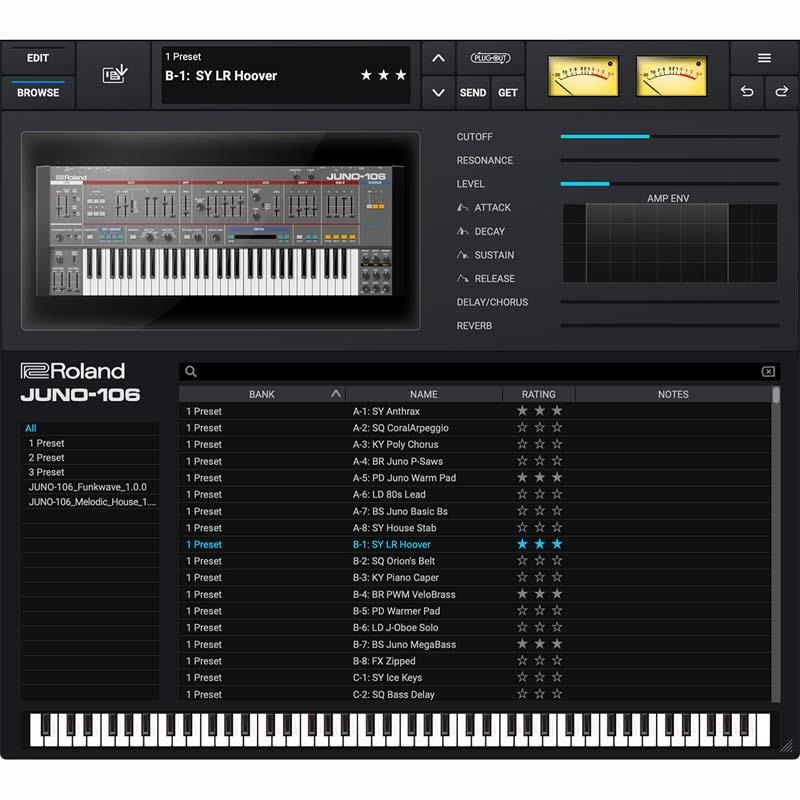800x800 pixels.
Task: Rate C-2: SQ Bass Delay stars
Action: coord(539,694)
